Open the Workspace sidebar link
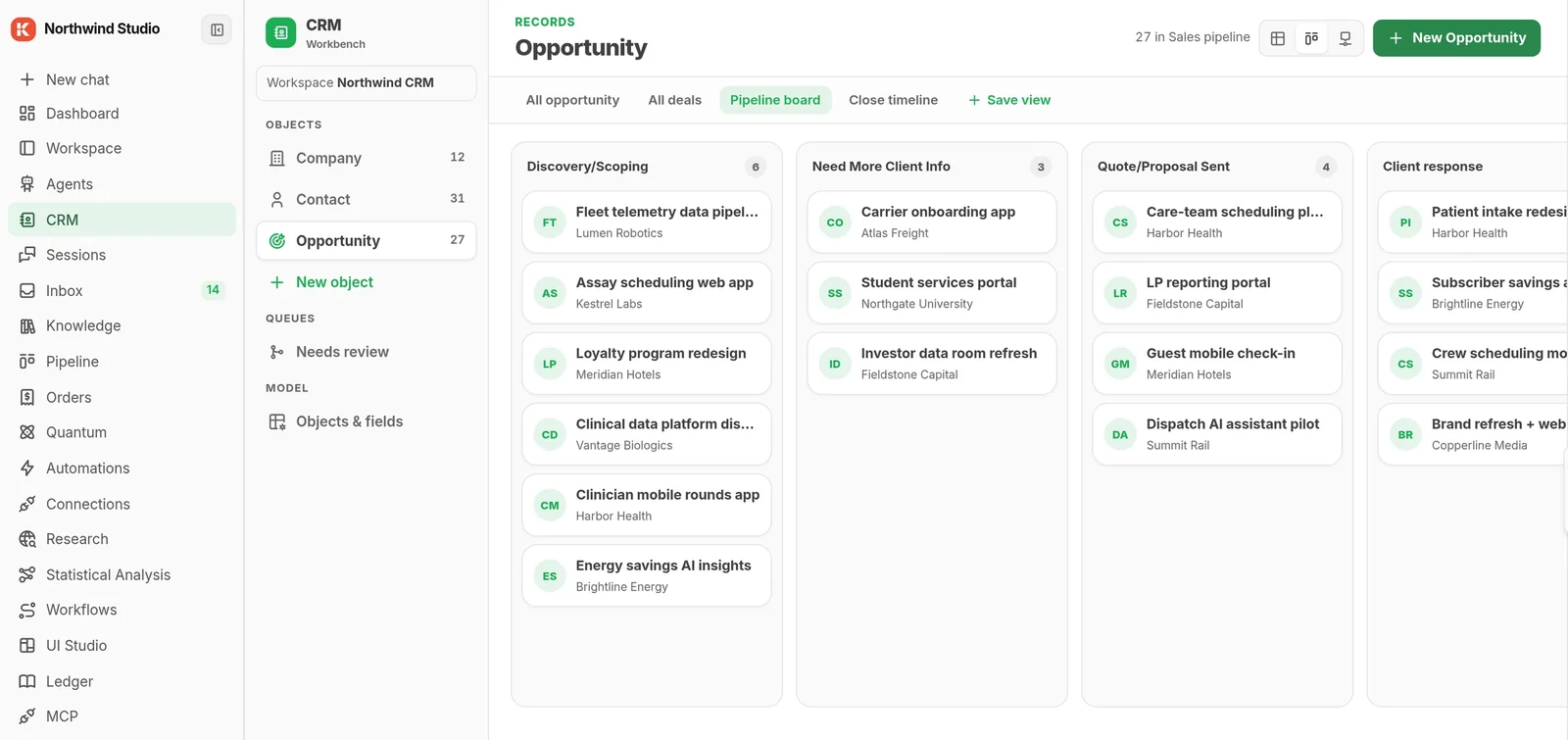 [122, 149]
